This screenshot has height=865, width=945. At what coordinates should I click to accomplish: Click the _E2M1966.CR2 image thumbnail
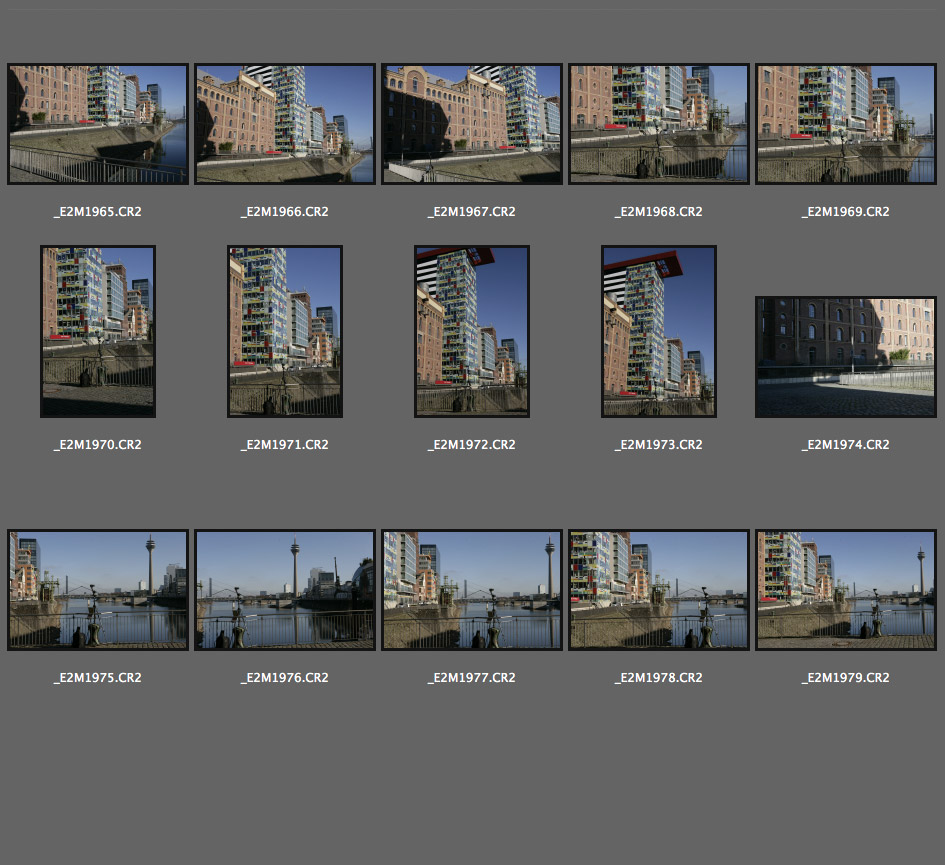click(285, 124)
